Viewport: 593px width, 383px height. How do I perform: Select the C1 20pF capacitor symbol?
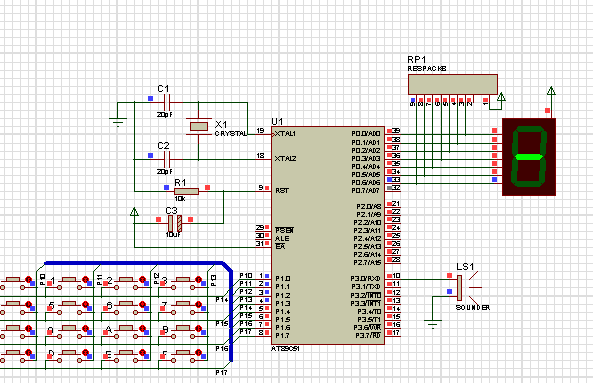click(167, 102)
